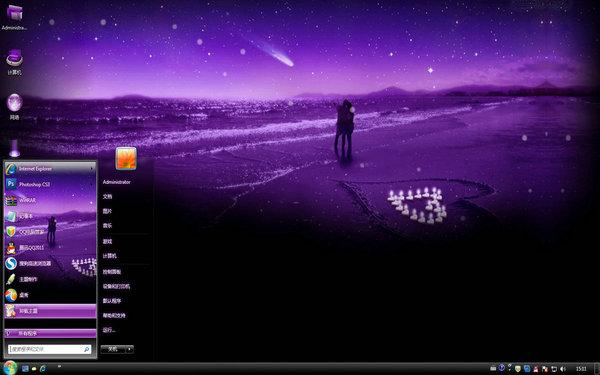Screen dimensions: 600x375
Task: Open 文档 (Documents) in Start menu
Action: (x=108, y=196)
